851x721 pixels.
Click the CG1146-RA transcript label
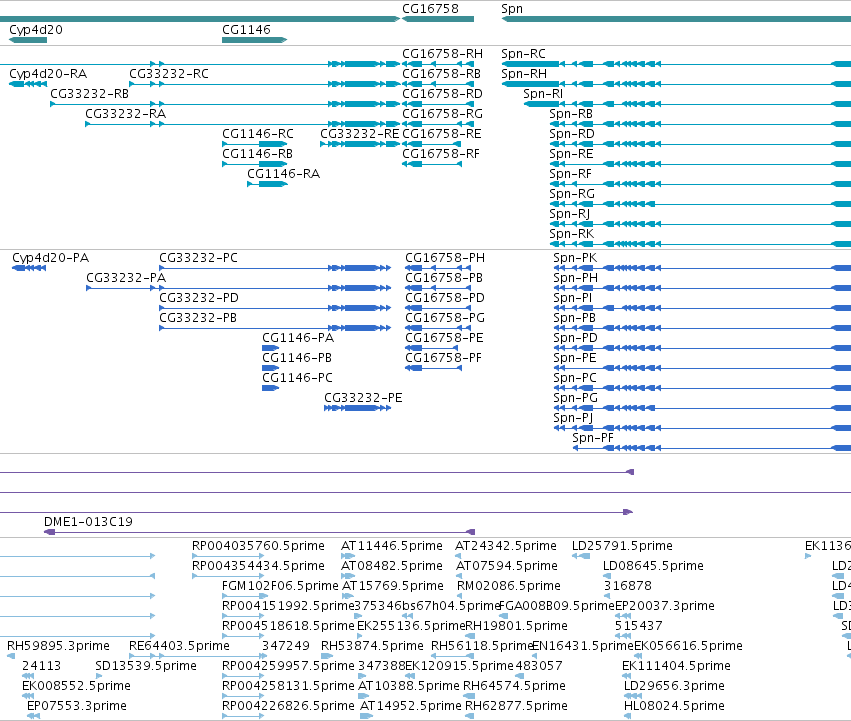point(283,174)
